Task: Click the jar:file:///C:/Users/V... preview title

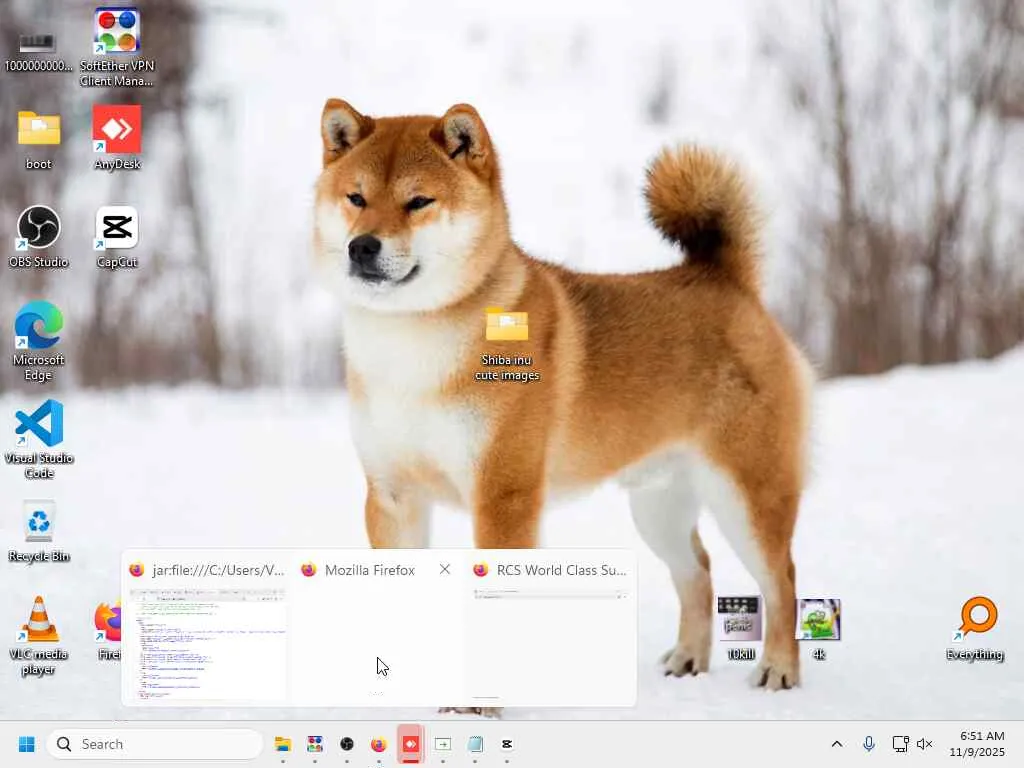Action: [218, 570]
